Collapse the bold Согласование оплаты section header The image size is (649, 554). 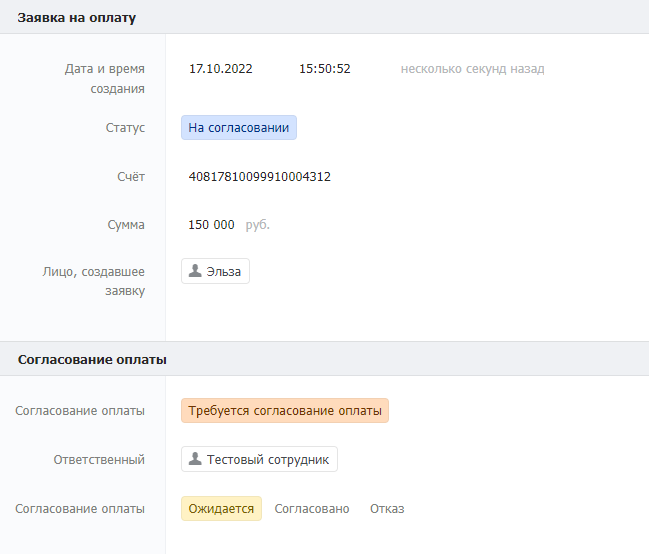pyautogui.click(x=92, y=359)
